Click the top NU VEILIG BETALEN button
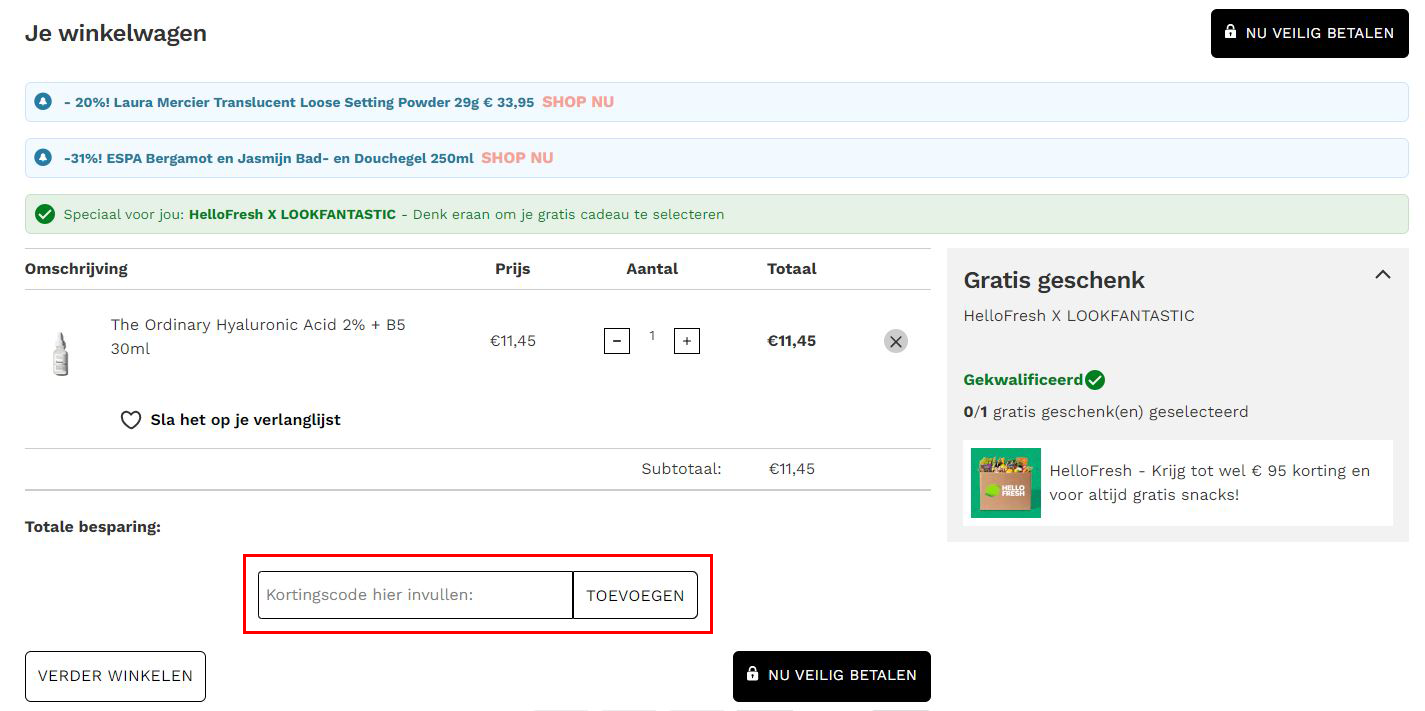 1309,33
